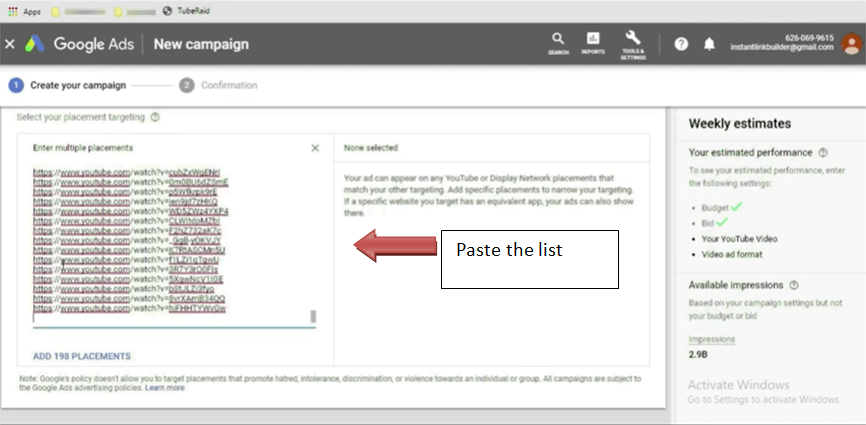Image resolution: width=866 pixels, height=425 pixels.
Task: Open the notifications bell
Action: coord(710,44)
